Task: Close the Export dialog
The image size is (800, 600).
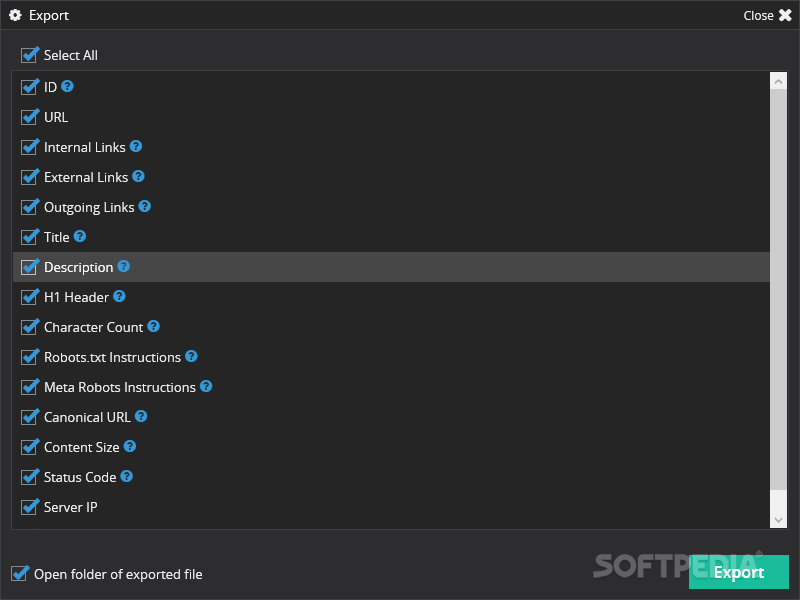Action: click(767, 15)
